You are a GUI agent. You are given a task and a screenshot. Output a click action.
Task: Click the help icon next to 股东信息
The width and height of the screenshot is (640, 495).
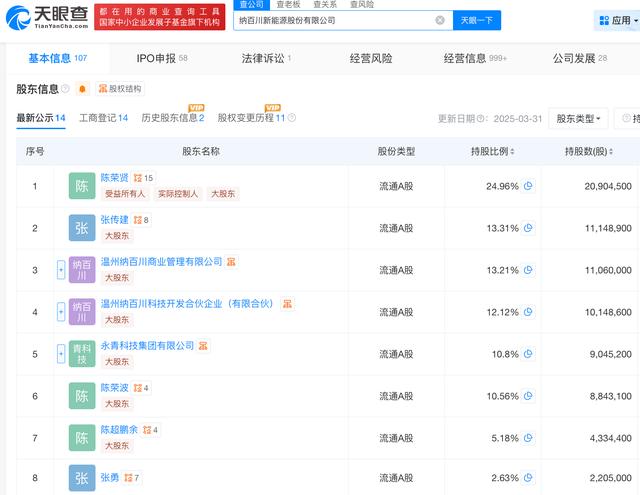pos(65,89)
